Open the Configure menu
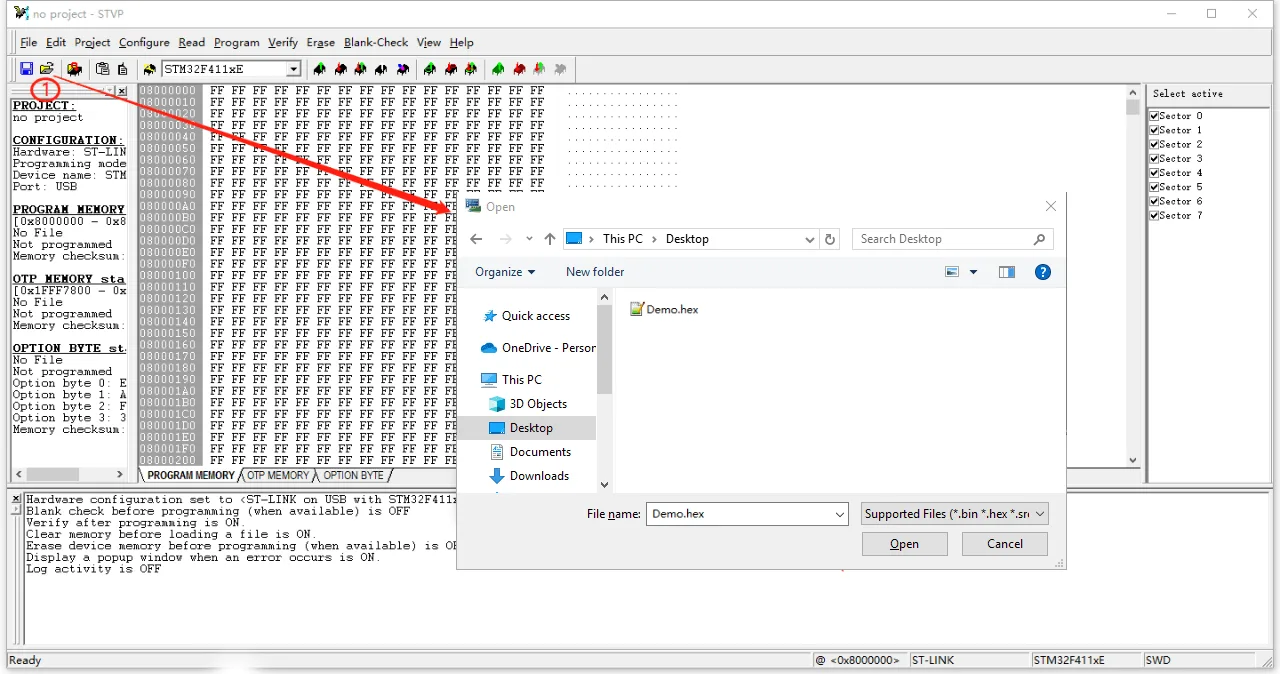Screen dimensions: 1280x674 point(144,42)
